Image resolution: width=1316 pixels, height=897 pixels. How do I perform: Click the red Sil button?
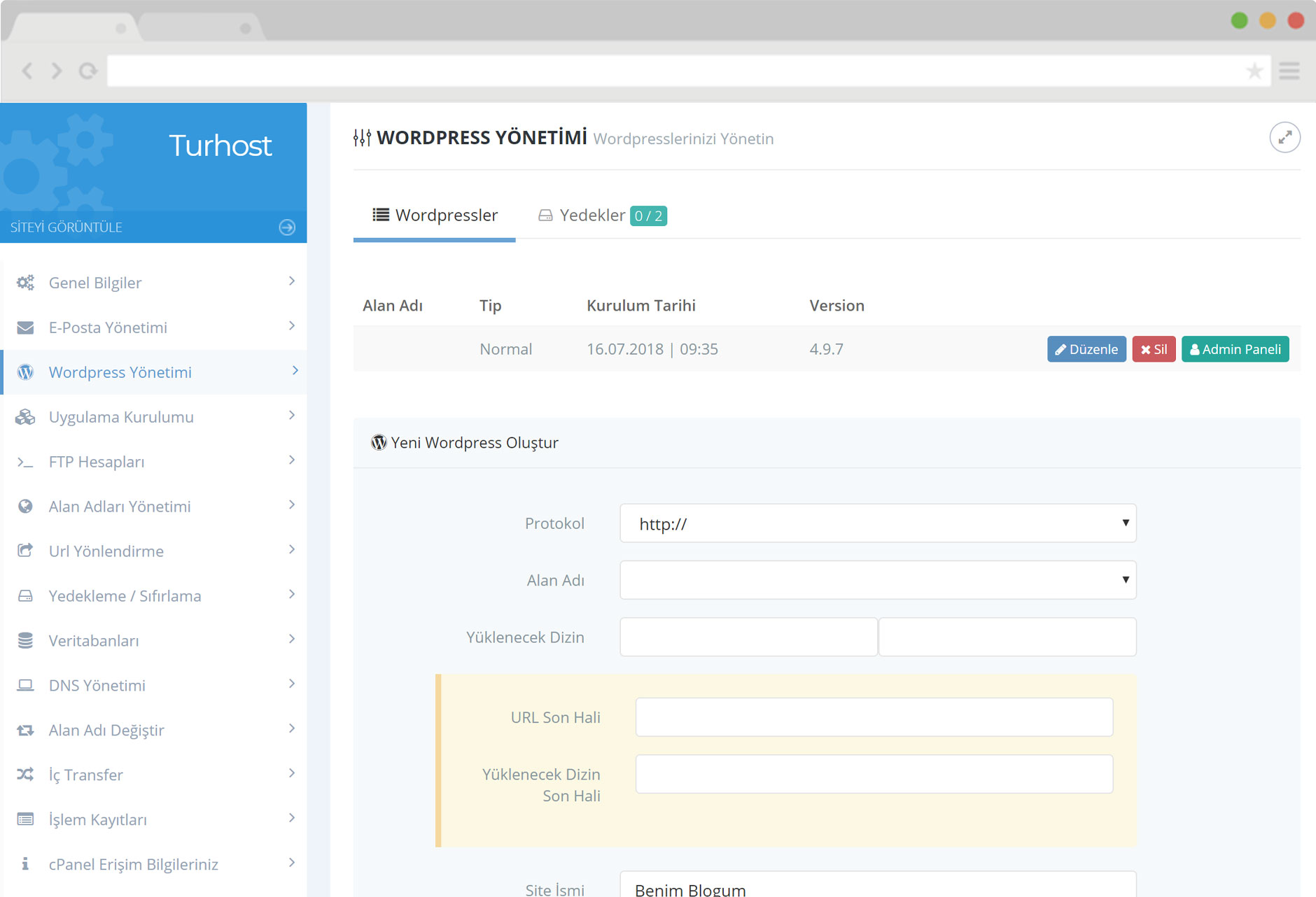[x=1154, y=349]
